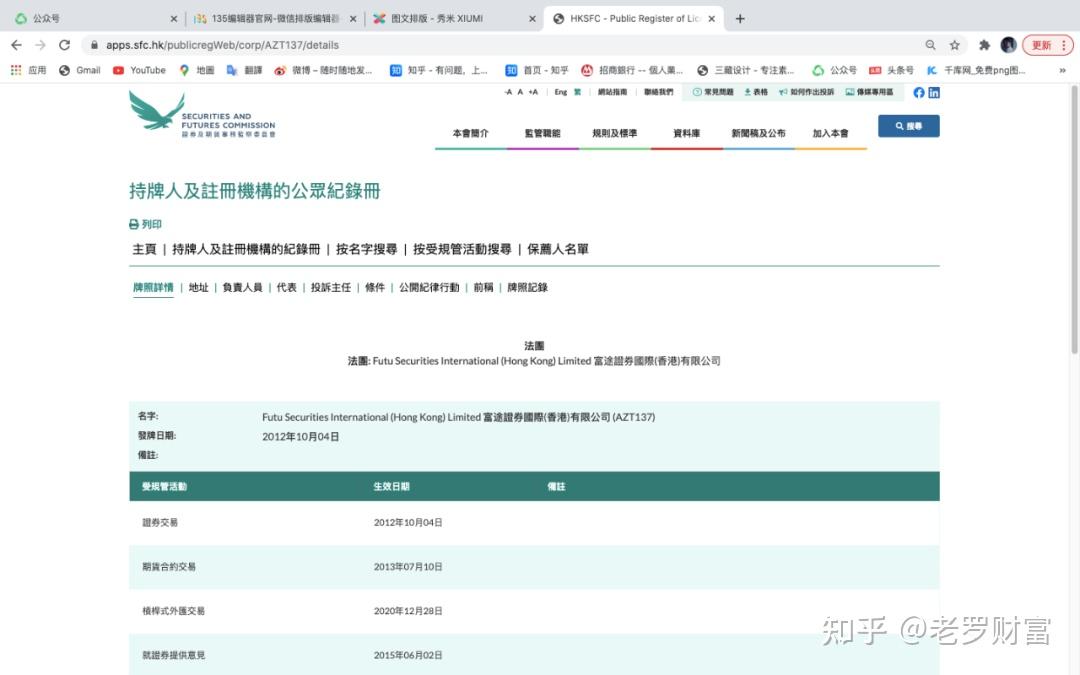Click the Facebook icon in the site header
Screen dimensions: 1080x675
[918, 92]
